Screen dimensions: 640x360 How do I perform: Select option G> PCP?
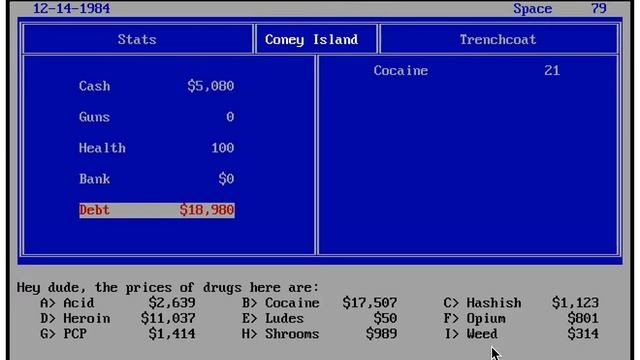point(63,334)
